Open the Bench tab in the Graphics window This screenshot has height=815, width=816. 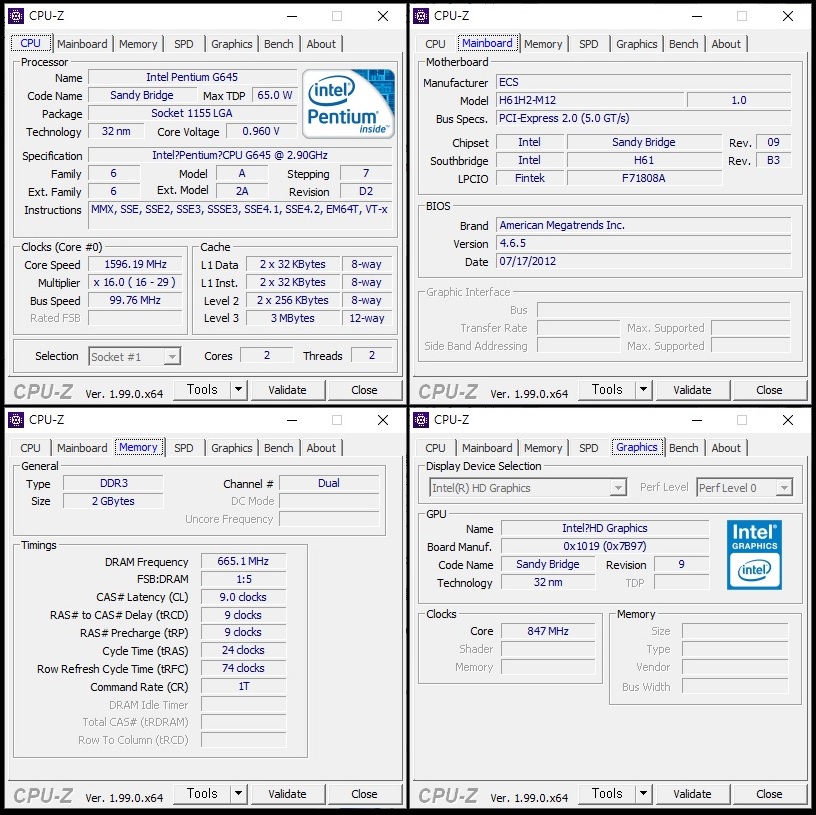[x=684, y=448]
